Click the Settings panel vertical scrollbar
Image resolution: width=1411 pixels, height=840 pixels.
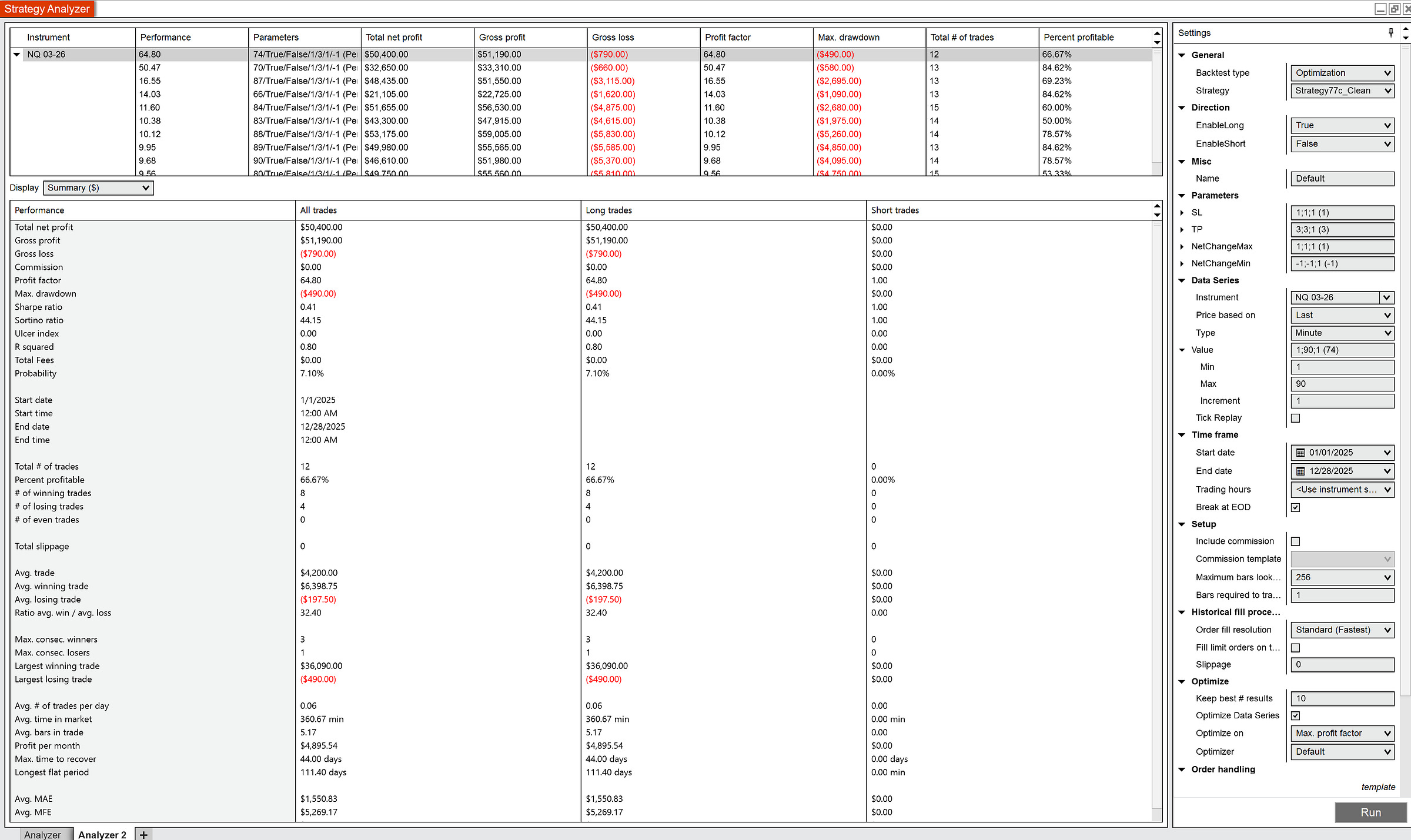tap(1406, 353)
